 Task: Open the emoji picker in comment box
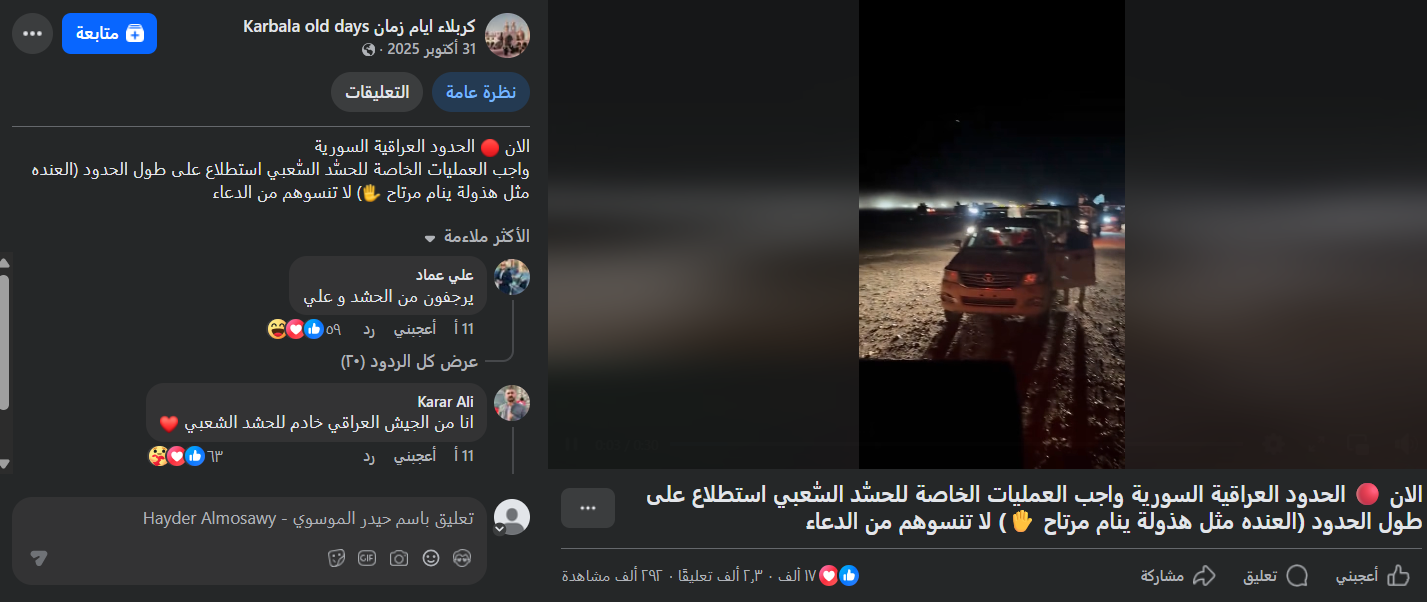click(x=431, y=558)
